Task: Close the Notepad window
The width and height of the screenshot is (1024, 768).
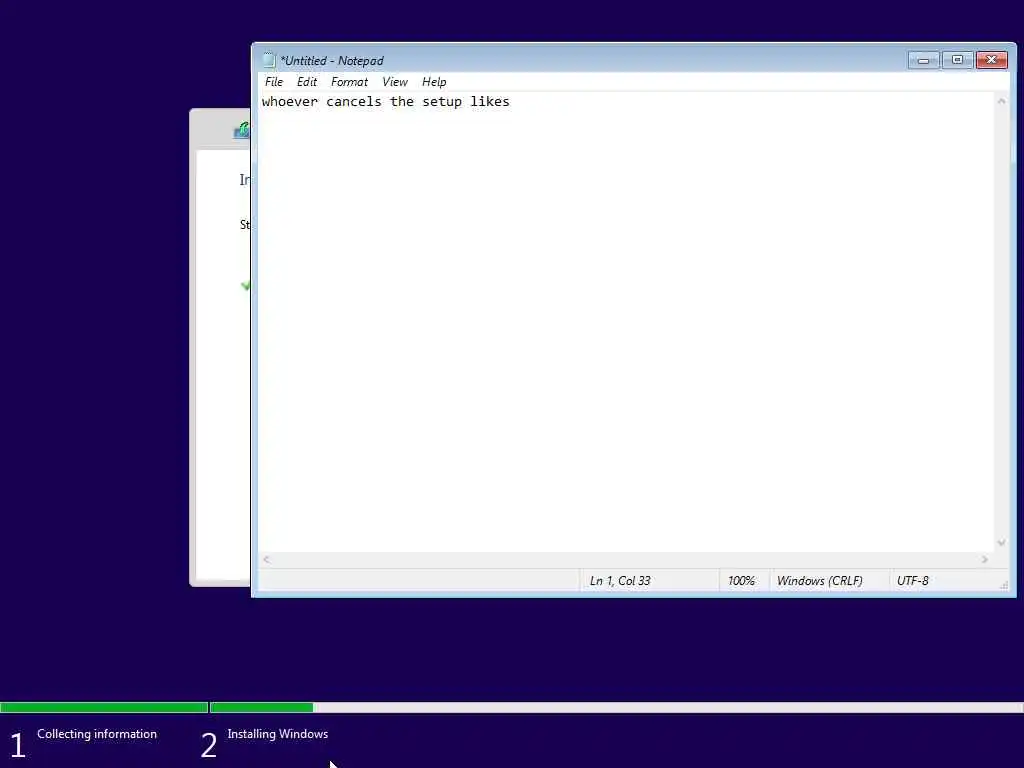Action: 991,60
